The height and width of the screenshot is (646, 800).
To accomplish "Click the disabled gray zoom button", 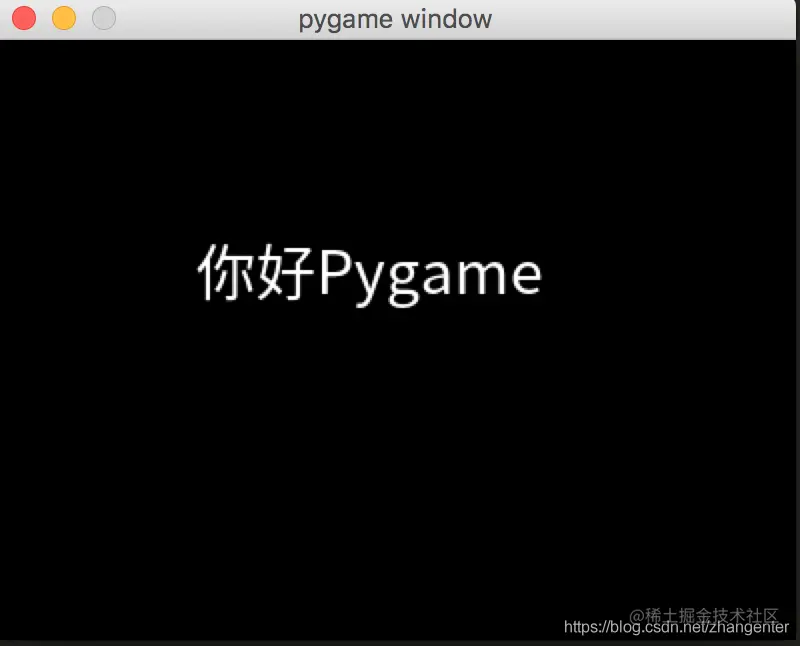I will pos(104,18).
